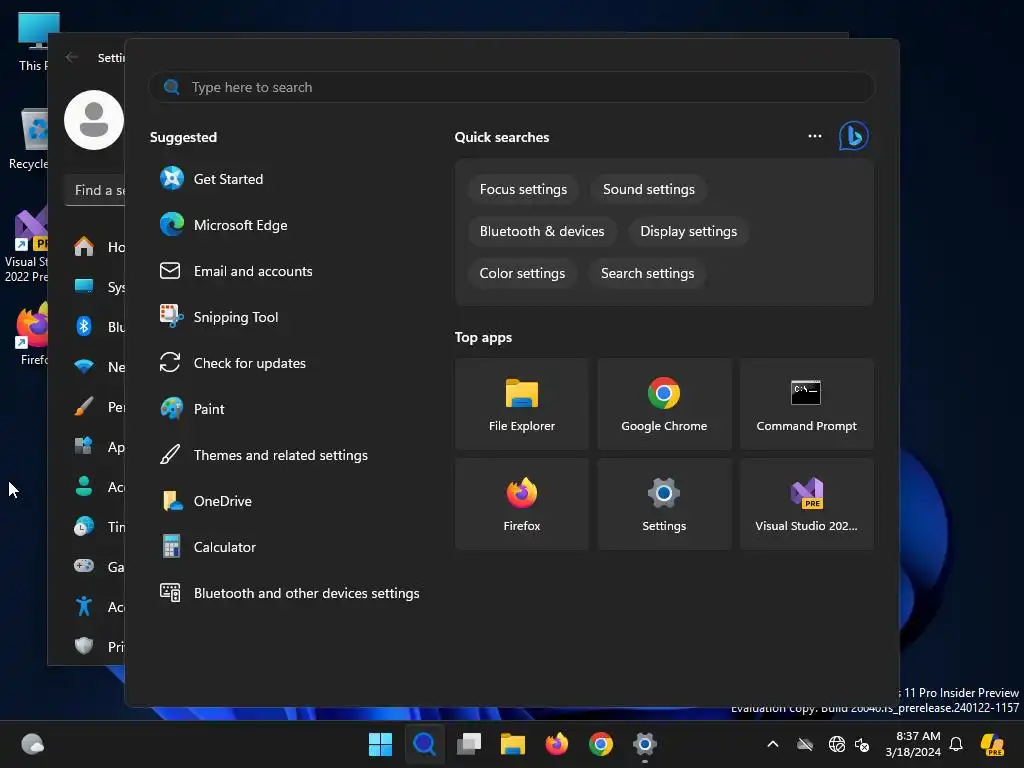
Task: Click Find a setting field in Settings
Action: pyautogui.click(x=95, y=191)
